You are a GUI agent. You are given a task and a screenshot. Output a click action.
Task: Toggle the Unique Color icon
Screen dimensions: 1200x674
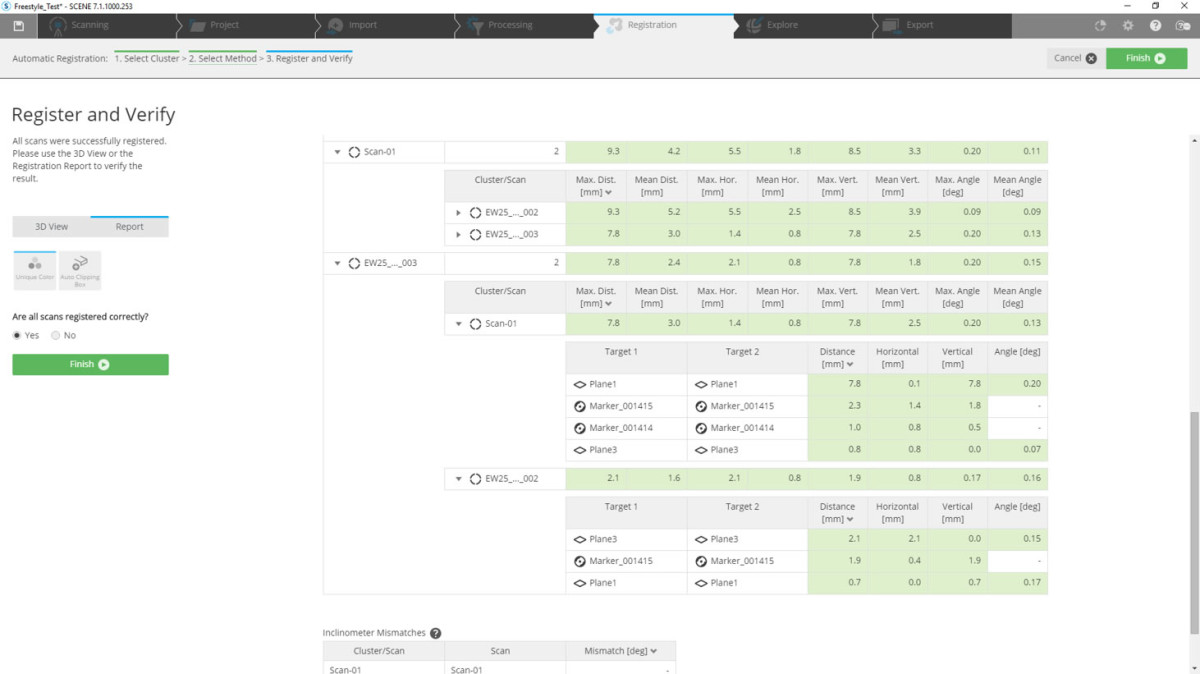(35, 270)
